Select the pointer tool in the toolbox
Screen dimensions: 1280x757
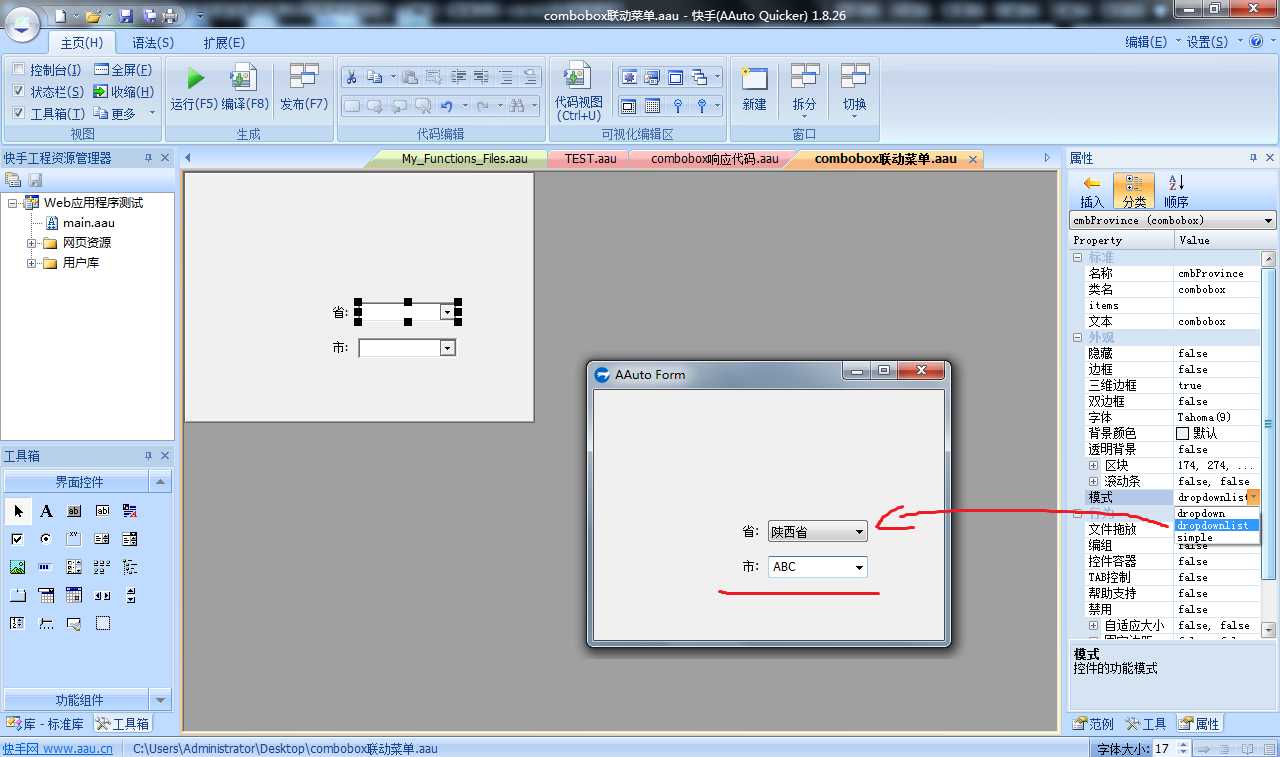(x=18, y=511)
